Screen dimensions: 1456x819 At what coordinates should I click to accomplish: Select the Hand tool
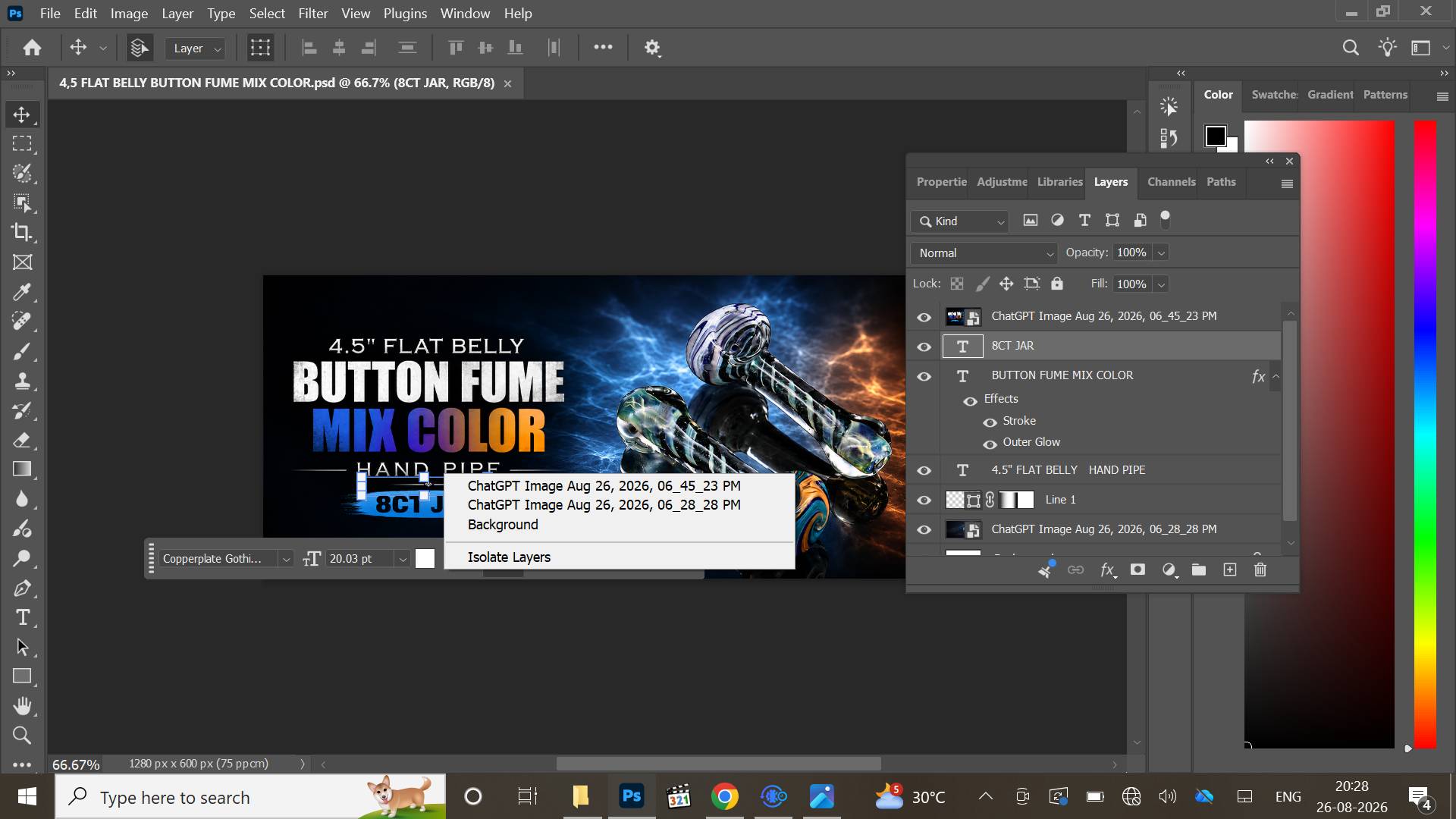click(22, 706)
